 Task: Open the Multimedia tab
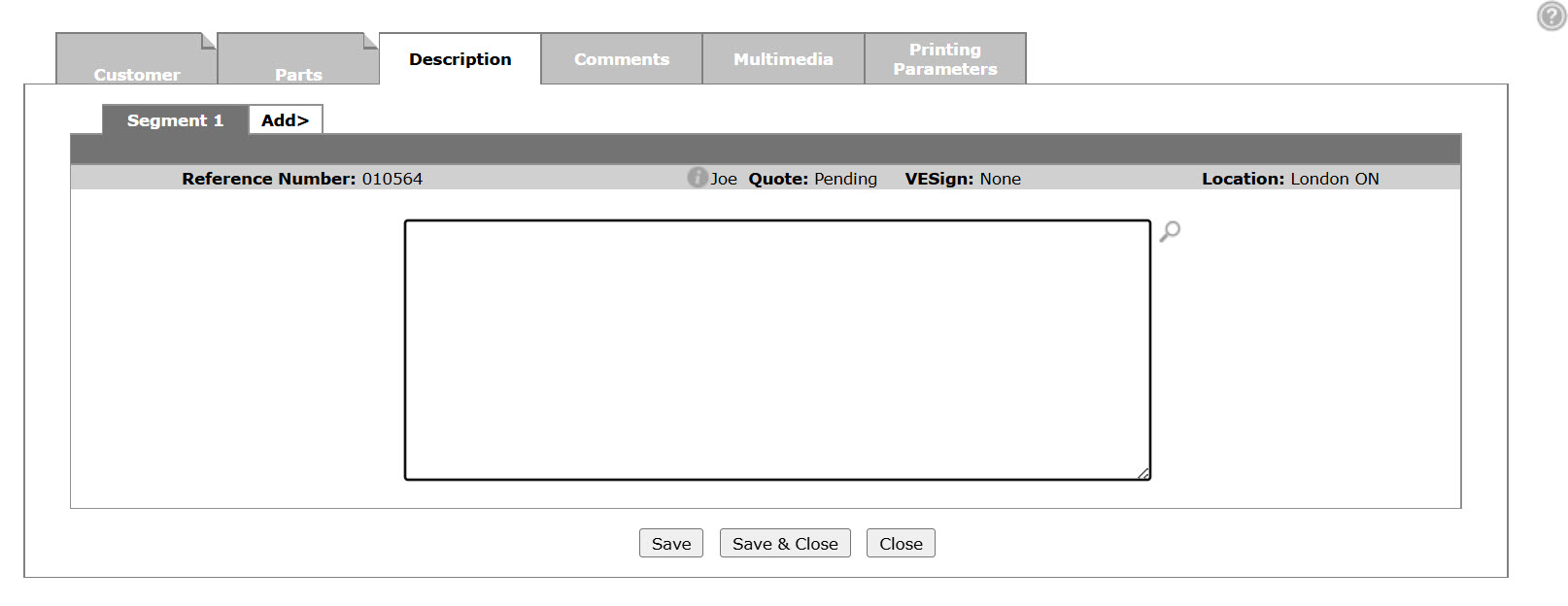783,59
